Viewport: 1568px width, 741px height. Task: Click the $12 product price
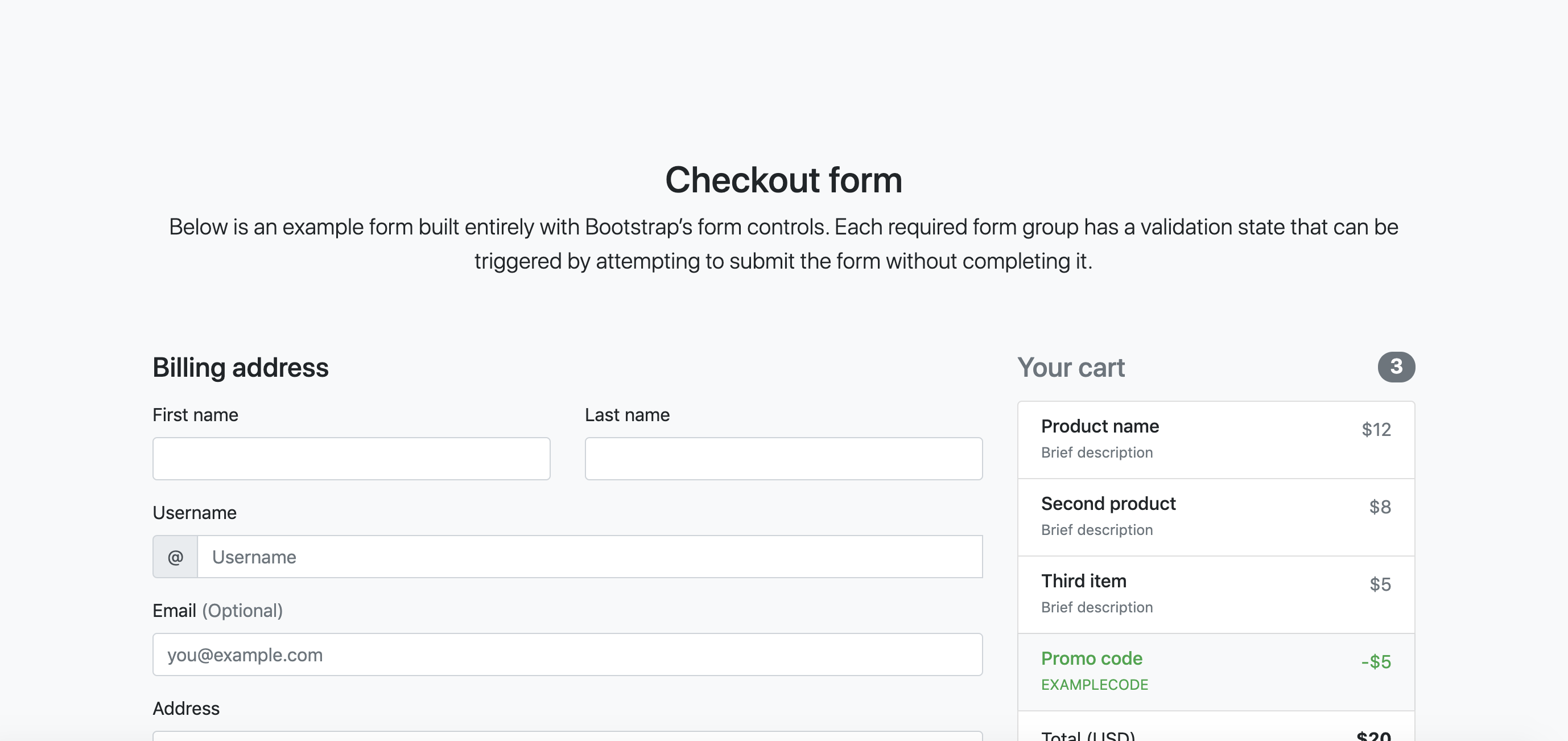(x=1376, y=429)
